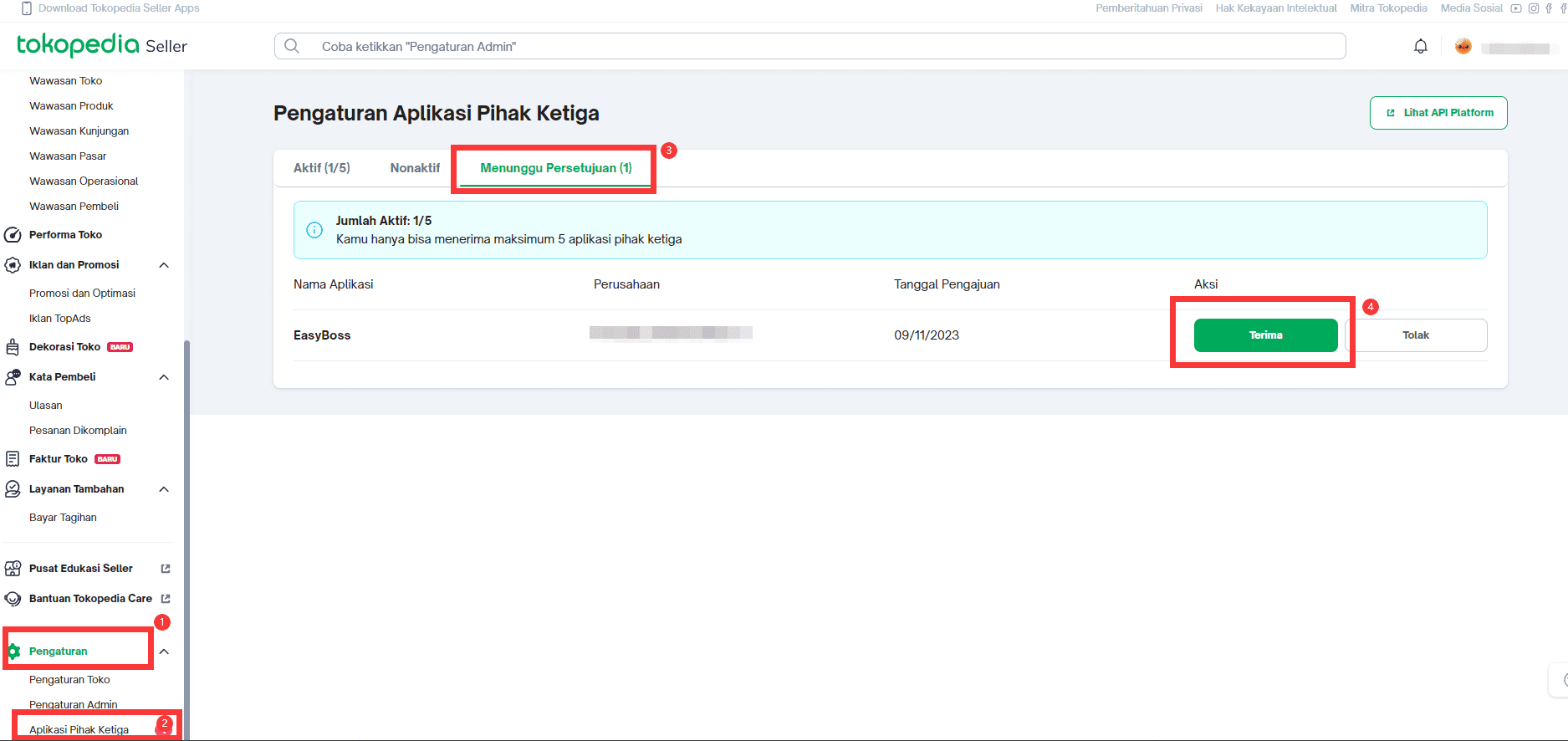Click the Iklan dan Promosi icon
This screenshot has width=1568, height=741.
pos(13,265)
